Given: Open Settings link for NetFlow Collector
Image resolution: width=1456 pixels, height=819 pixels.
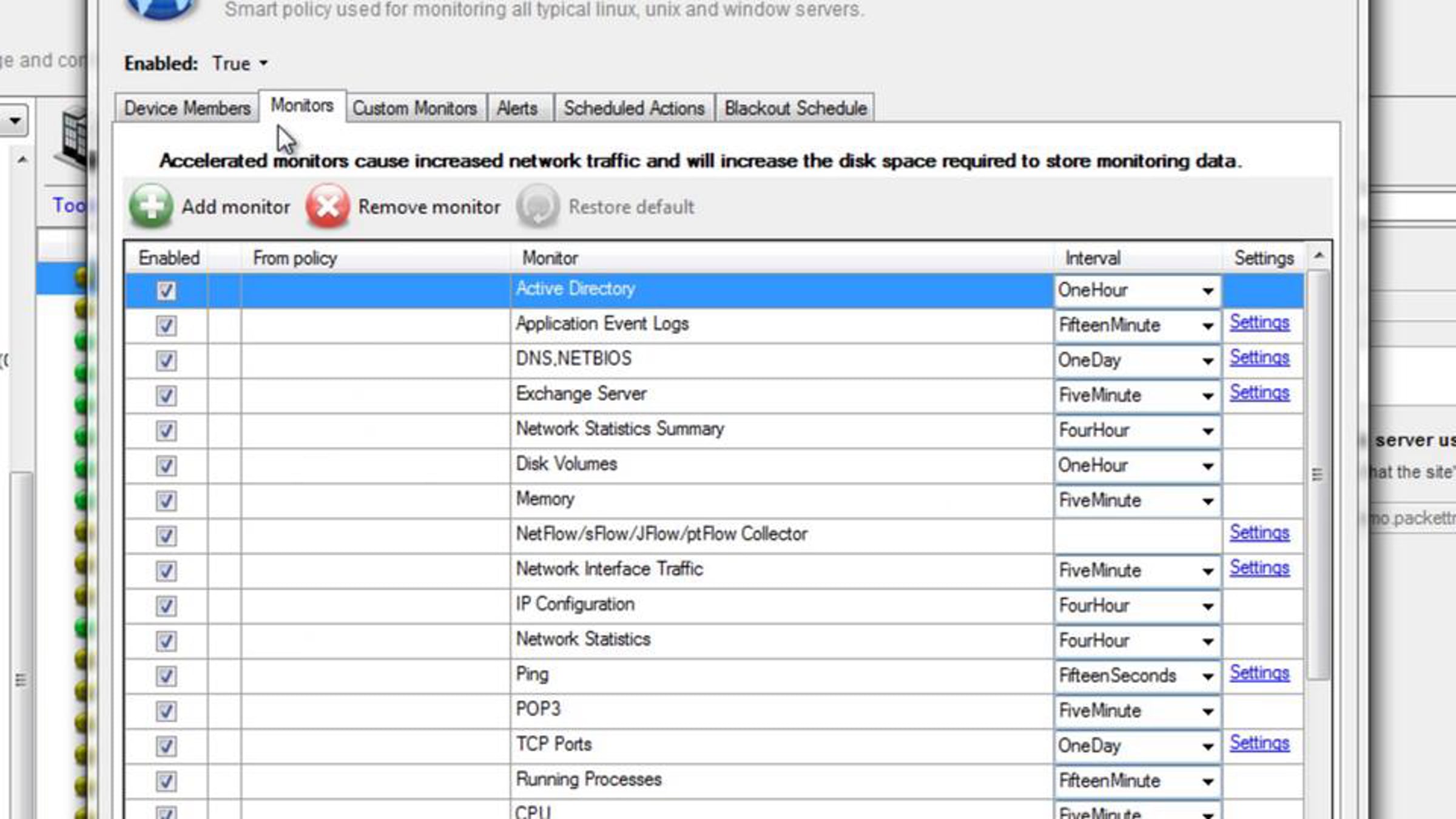Looking at the screenshot, I should point(1259,533).
